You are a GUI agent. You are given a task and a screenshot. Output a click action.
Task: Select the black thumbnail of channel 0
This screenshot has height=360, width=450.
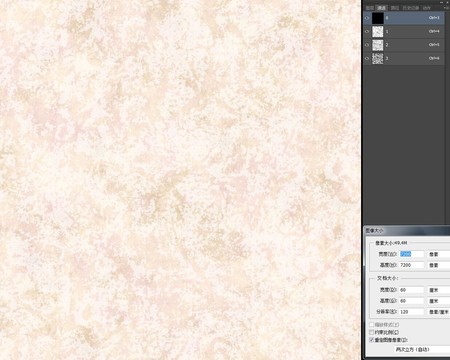pyautogui.click(x=378, y=18)
